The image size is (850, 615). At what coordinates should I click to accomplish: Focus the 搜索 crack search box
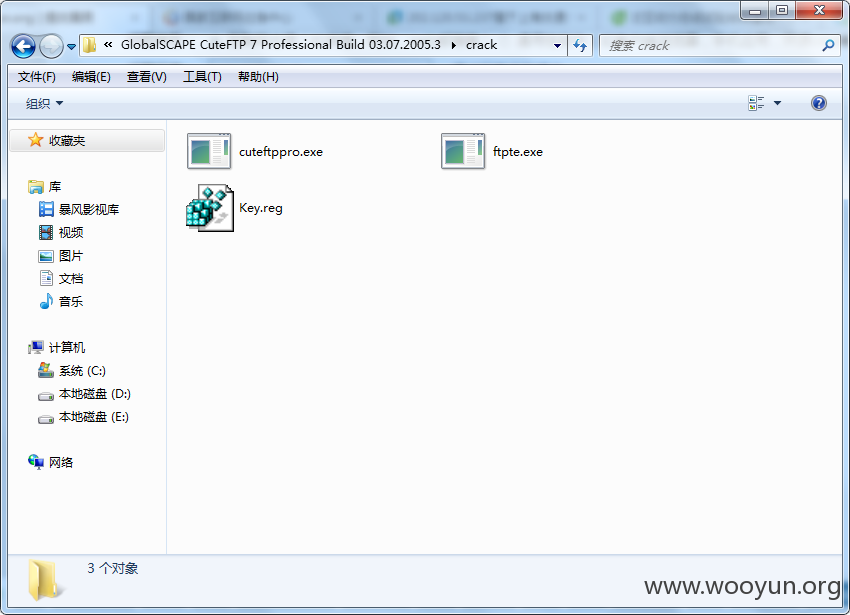click(x=719, y=46)
